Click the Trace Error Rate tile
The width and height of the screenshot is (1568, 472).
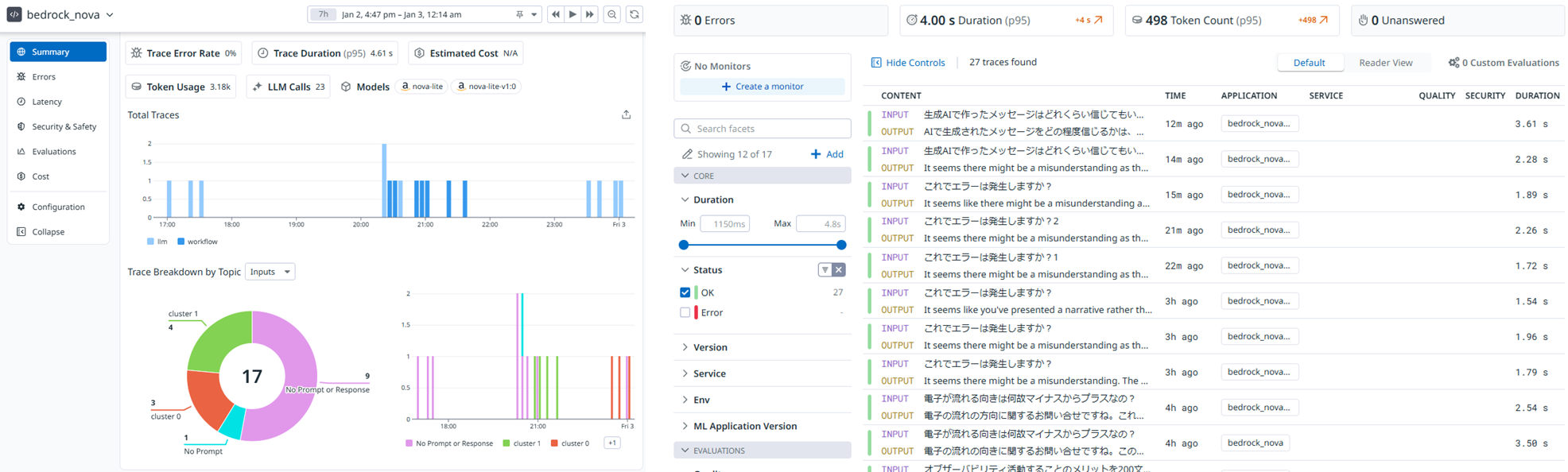coord(184,53)
